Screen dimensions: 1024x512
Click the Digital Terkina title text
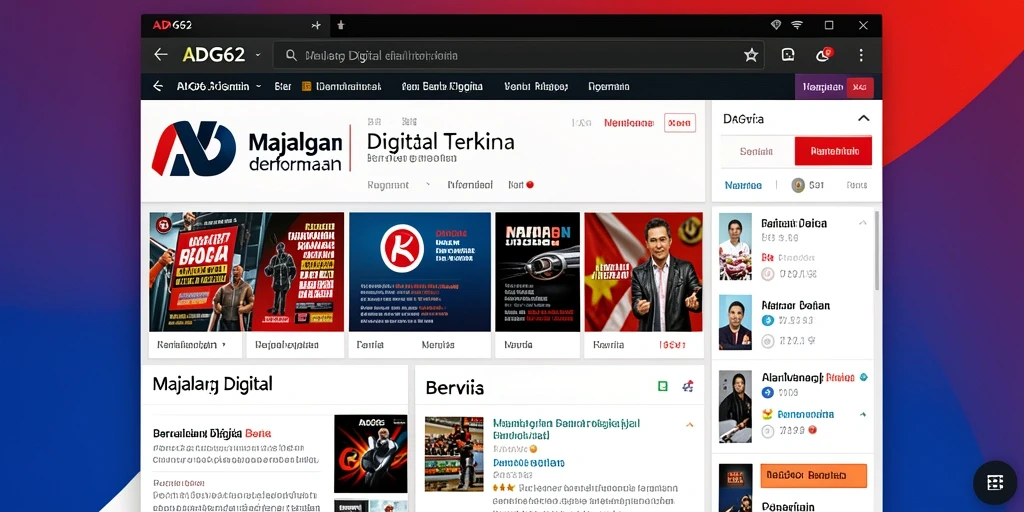[441, 142]
